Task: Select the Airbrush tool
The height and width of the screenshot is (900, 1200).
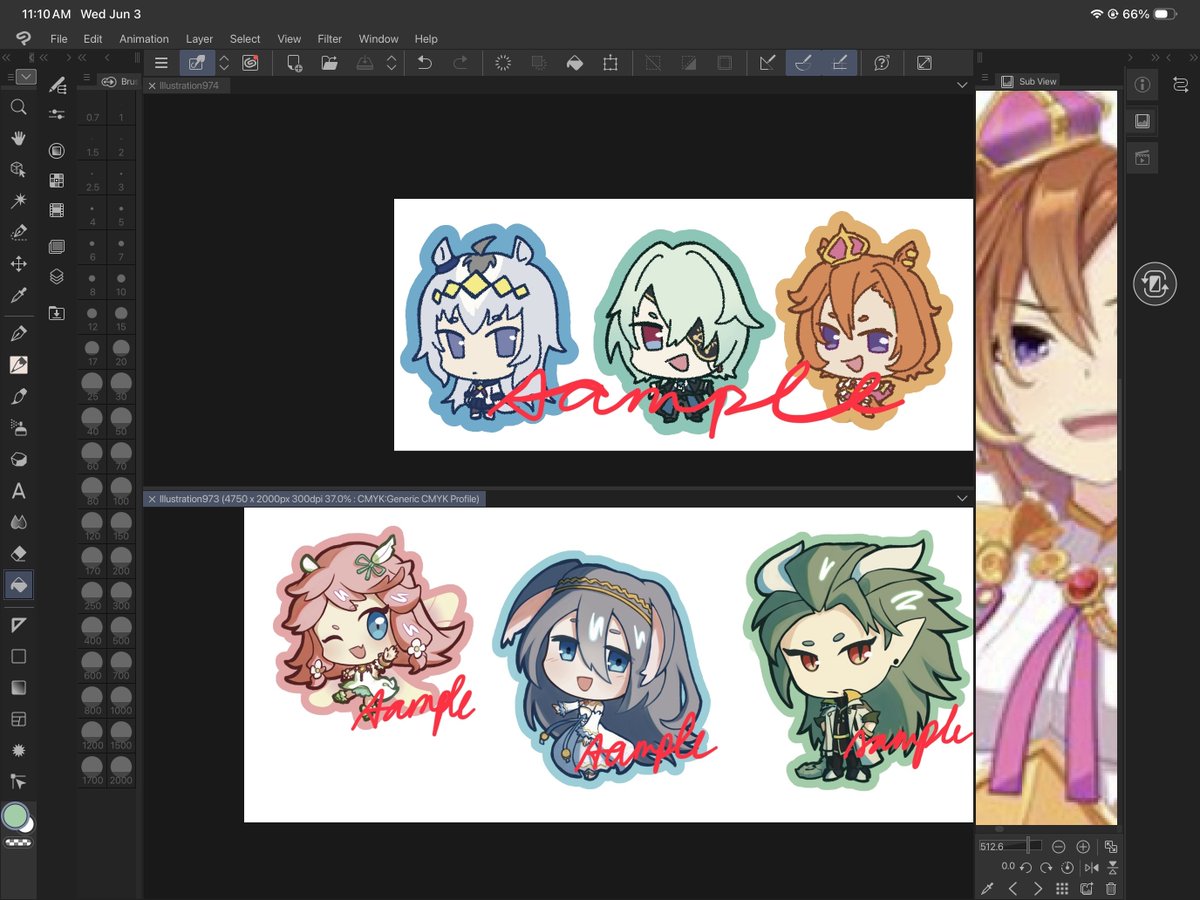Action: click(18, 428)
